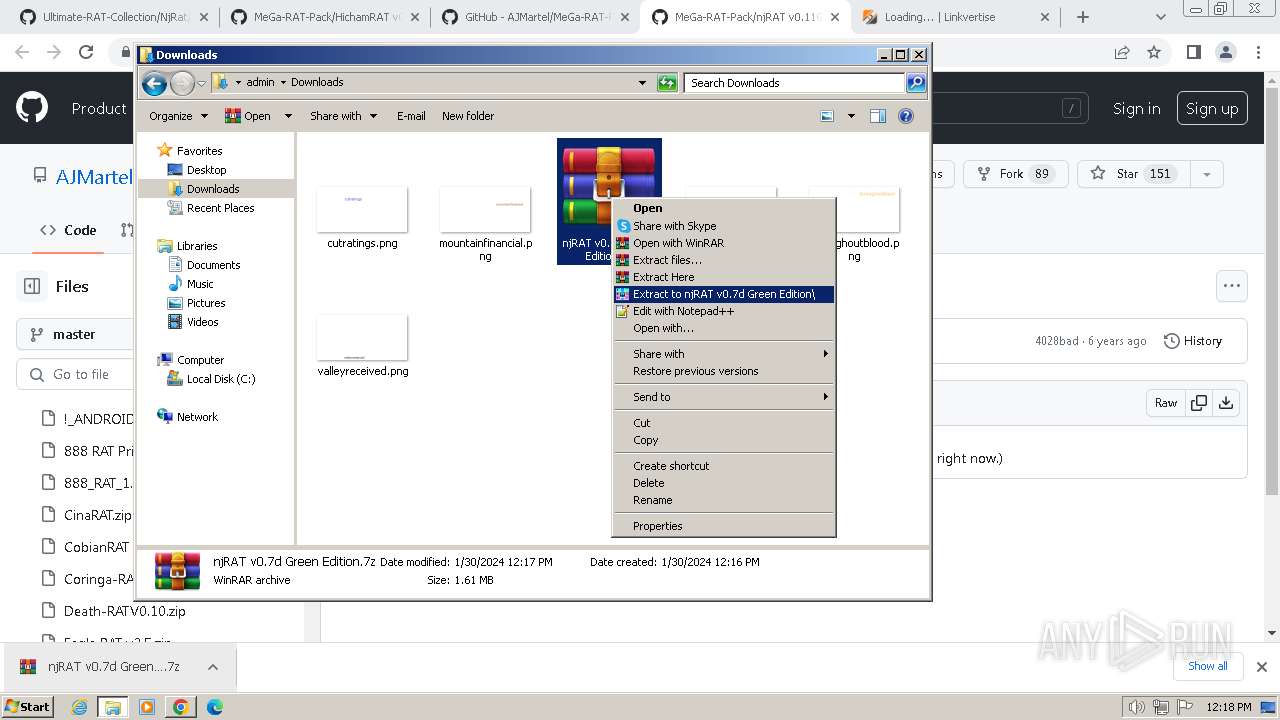Expand Share with submenu in context menu
Image resolution: width=1280 pixels, height=720 pixels.
point(724,354)
